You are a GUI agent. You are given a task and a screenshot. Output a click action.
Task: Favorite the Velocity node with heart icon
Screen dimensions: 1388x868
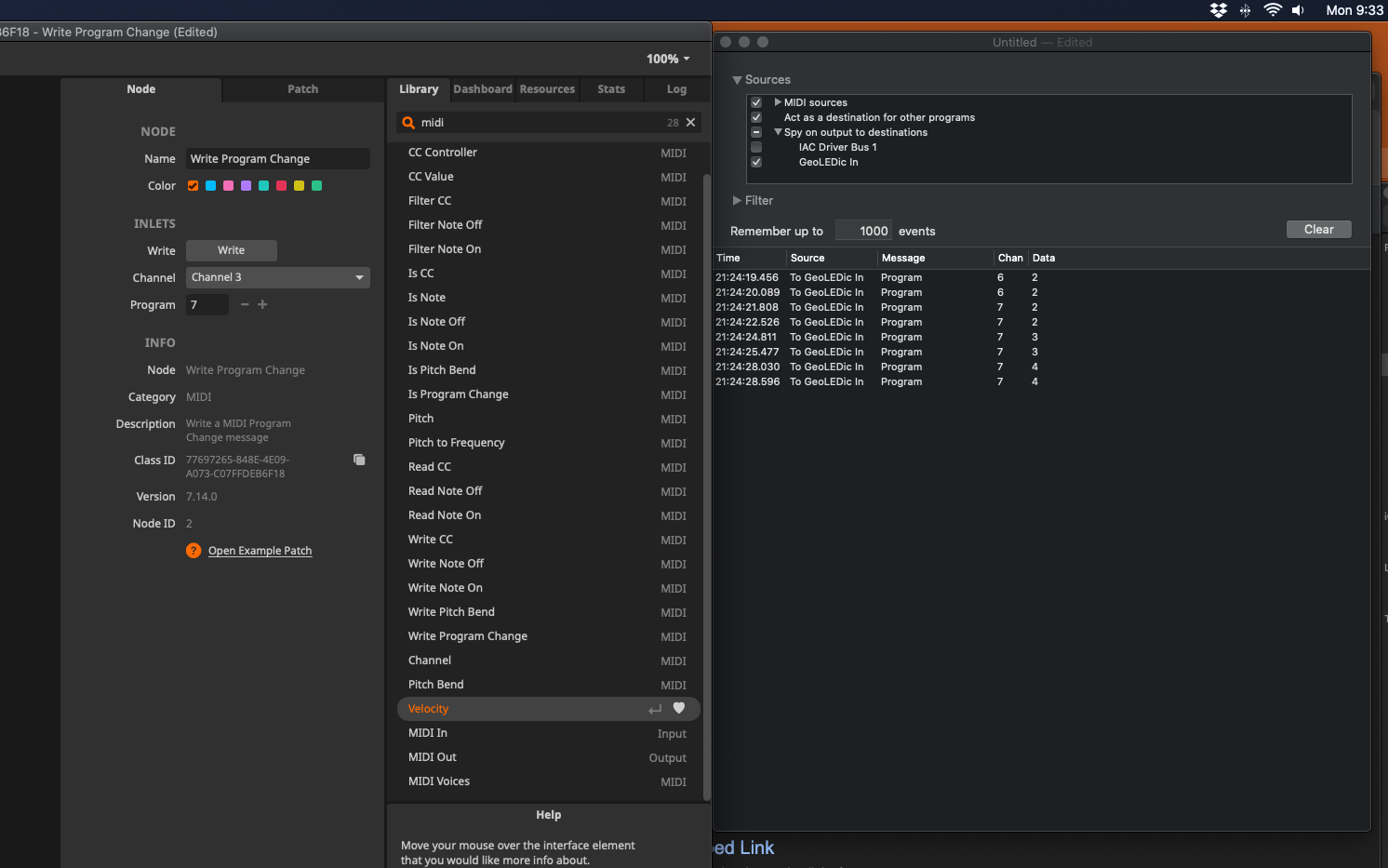pos(679,709)
